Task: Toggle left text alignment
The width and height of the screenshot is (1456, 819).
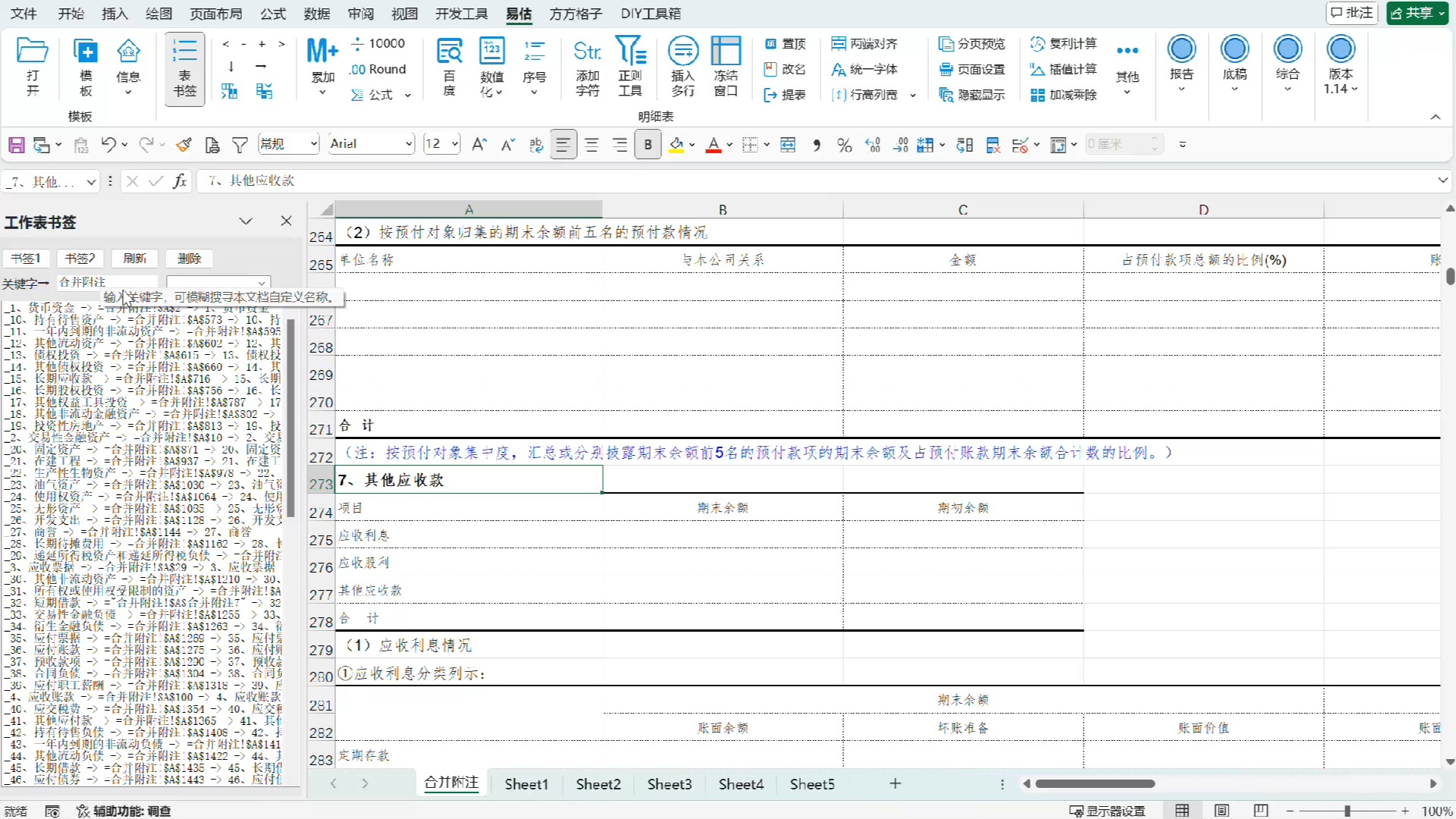Action: point(563,145)
